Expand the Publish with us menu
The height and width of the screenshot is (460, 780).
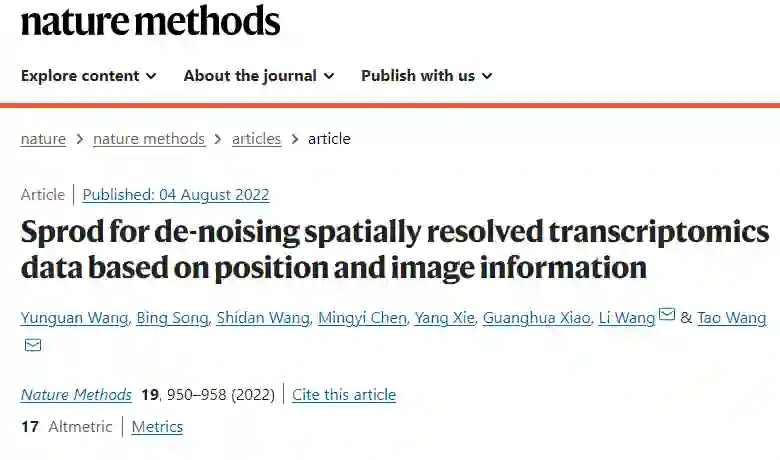[426, 76]
